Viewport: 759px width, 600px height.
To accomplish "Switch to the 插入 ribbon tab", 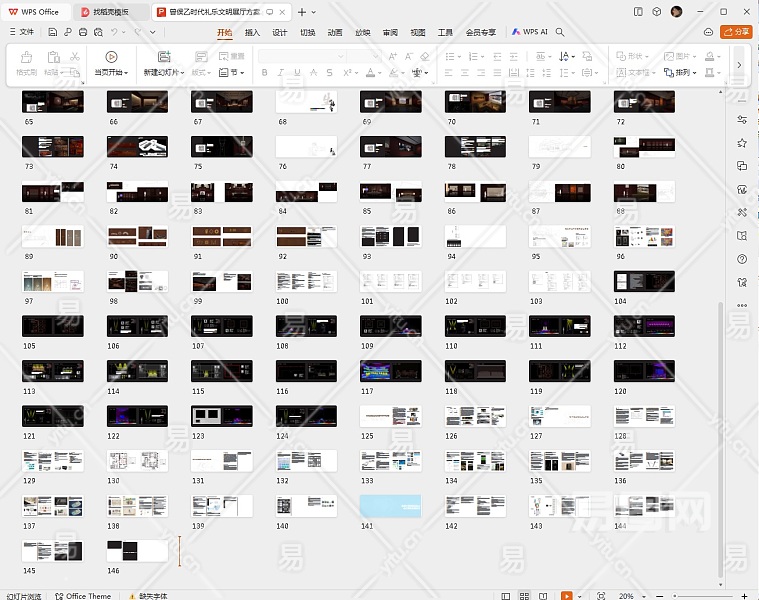I will click(x=252, y=32).
